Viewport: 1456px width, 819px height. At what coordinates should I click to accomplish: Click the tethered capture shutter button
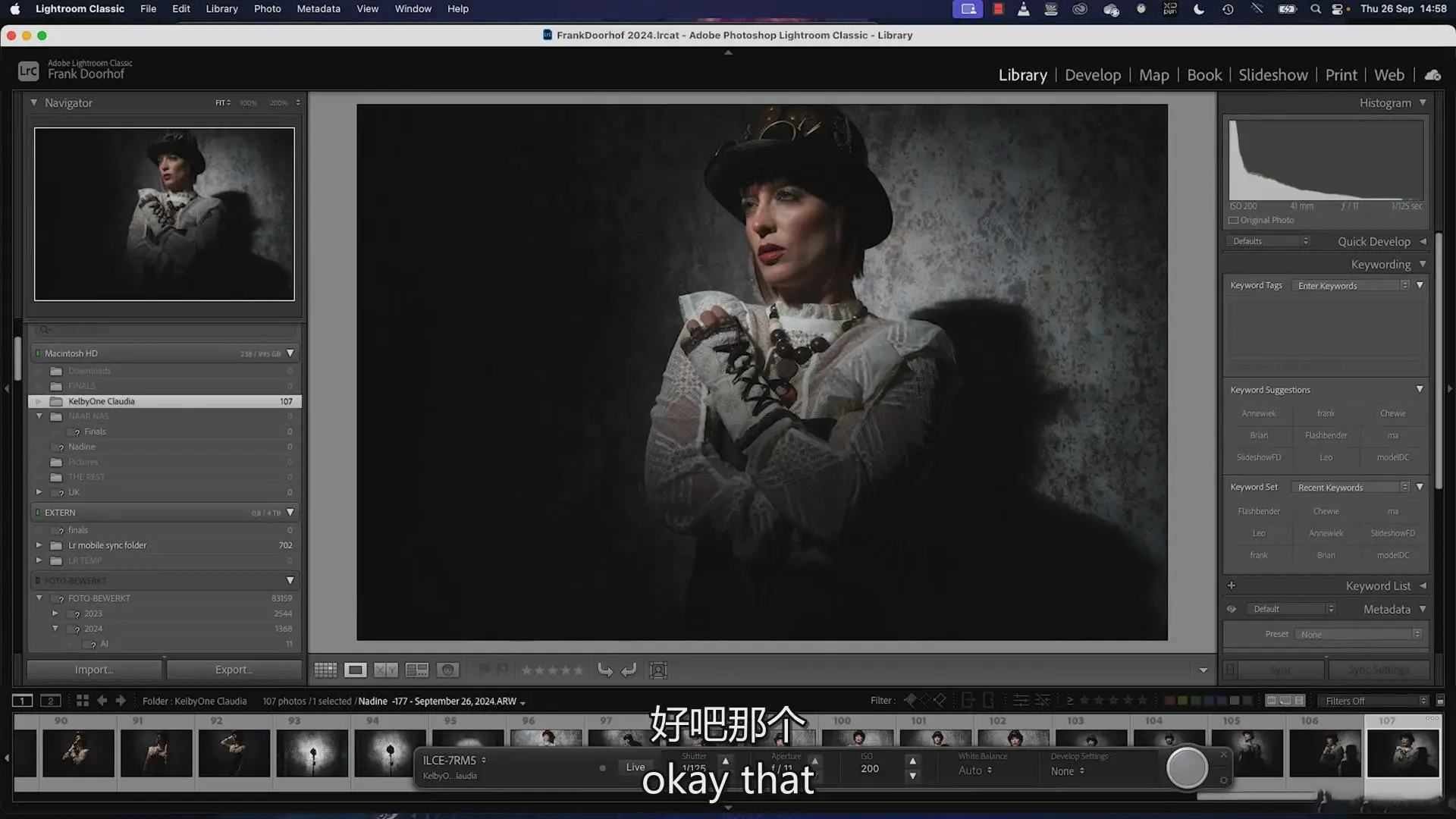tap(1187, 767)
